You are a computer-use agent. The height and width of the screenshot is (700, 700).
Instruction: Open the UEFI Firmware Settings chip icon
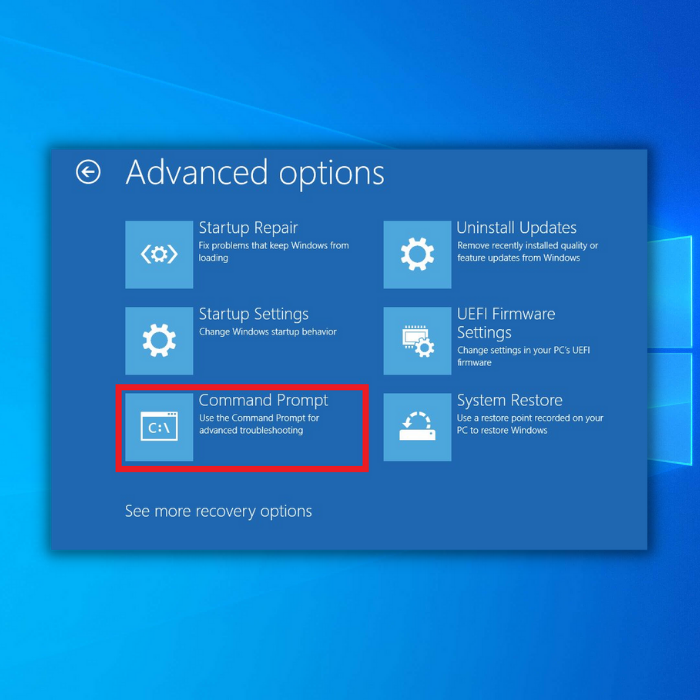coord(417,341)
